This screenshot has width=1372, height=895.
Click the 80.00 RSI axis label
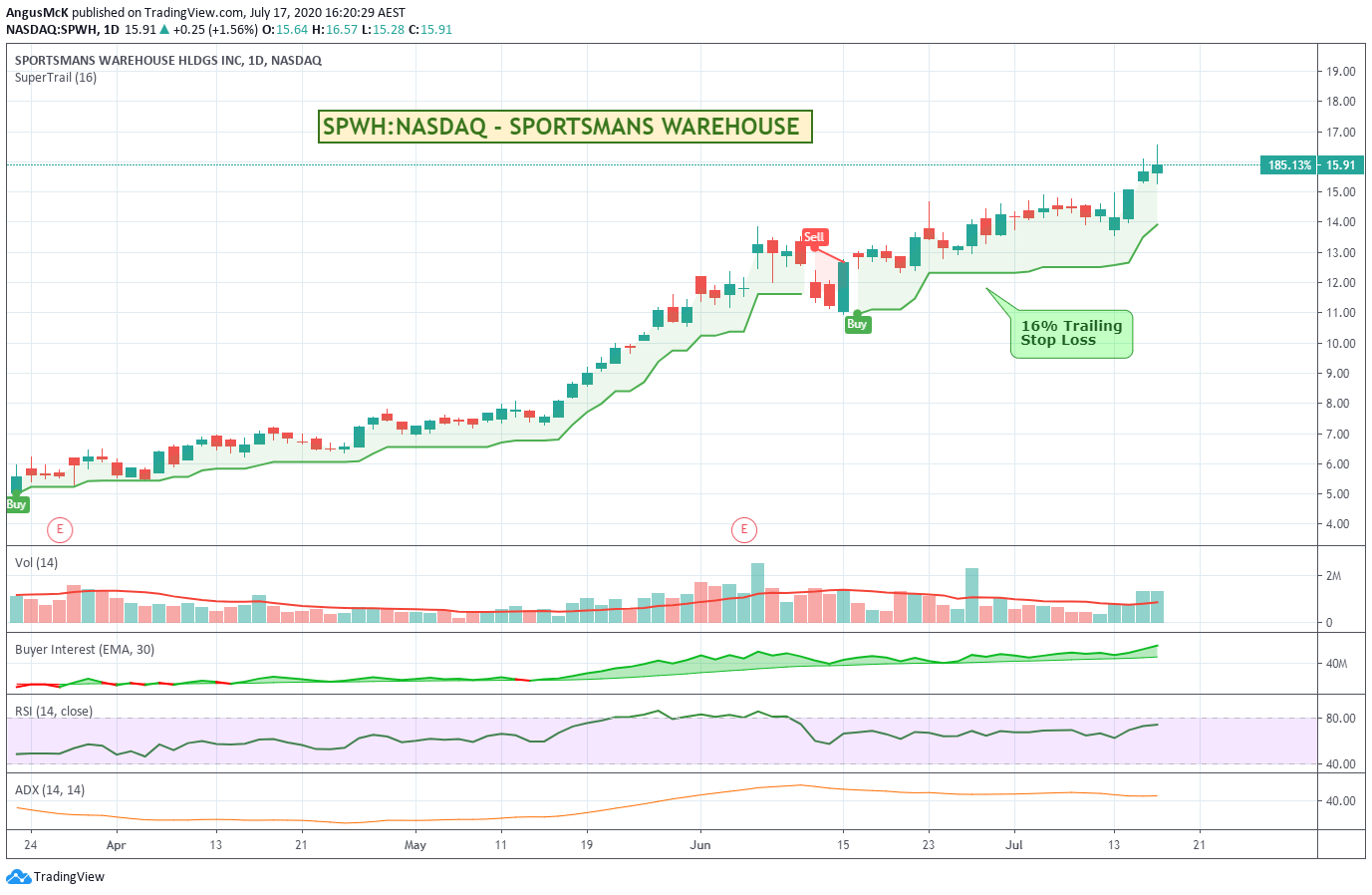1340,718
